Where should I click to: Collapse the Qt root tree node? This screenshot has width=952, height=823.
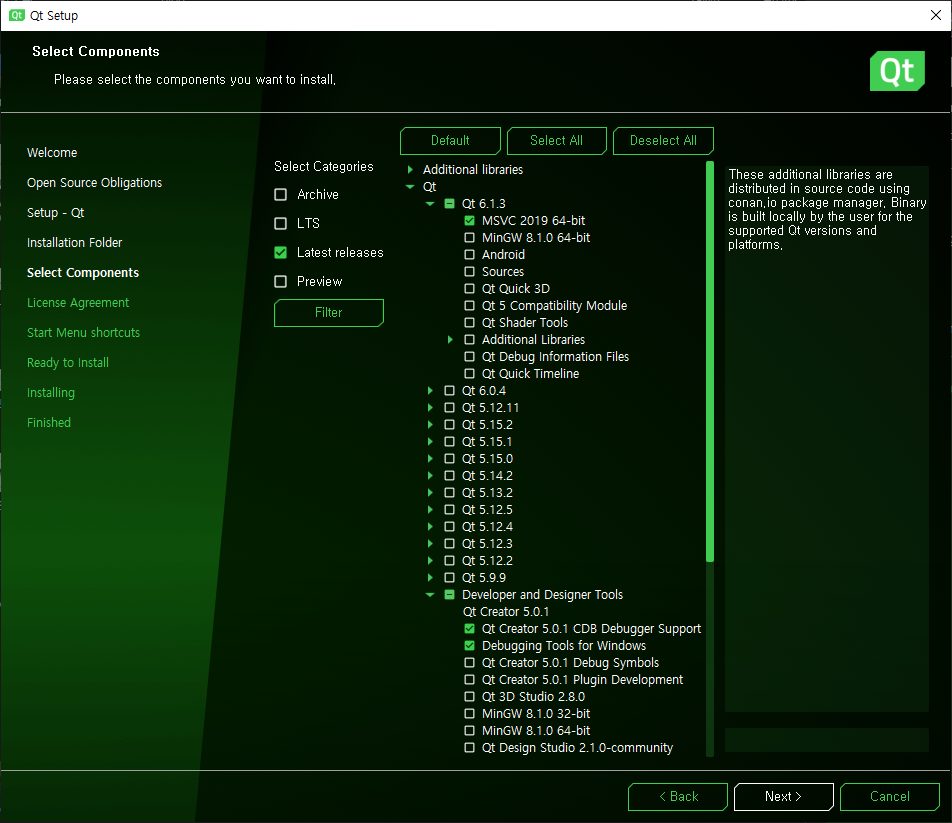[410, 186]
